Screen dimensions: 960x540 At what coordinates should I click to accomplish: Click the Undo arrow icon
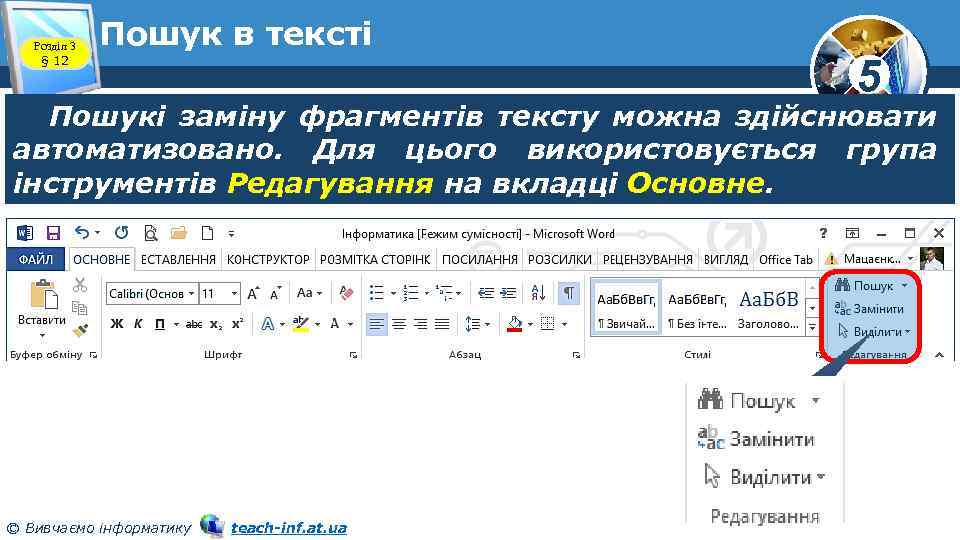(82, 233)
